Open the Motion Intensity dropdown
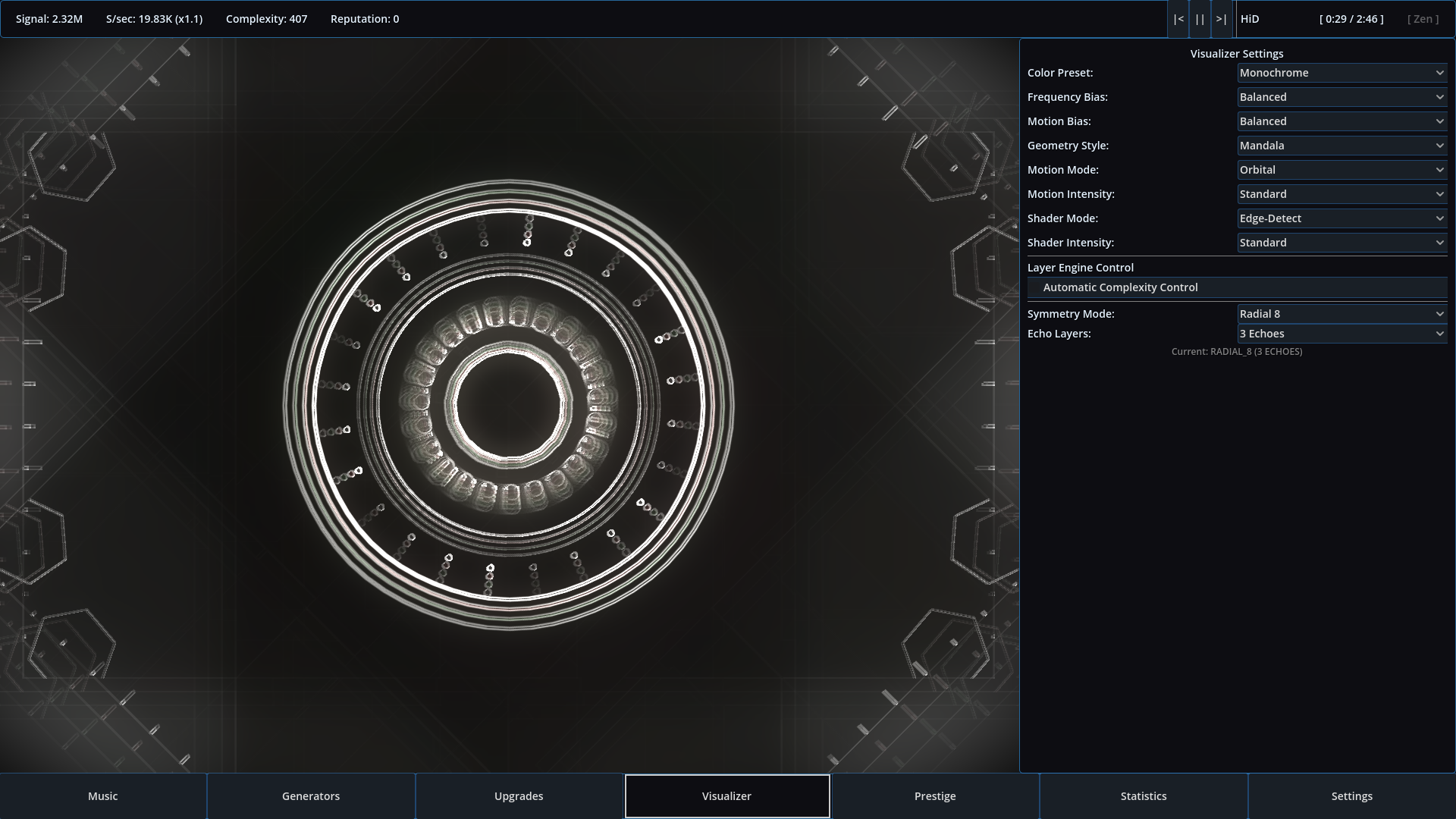The width and height of the screenshot is (1456, 819). tap(1342, 194)
